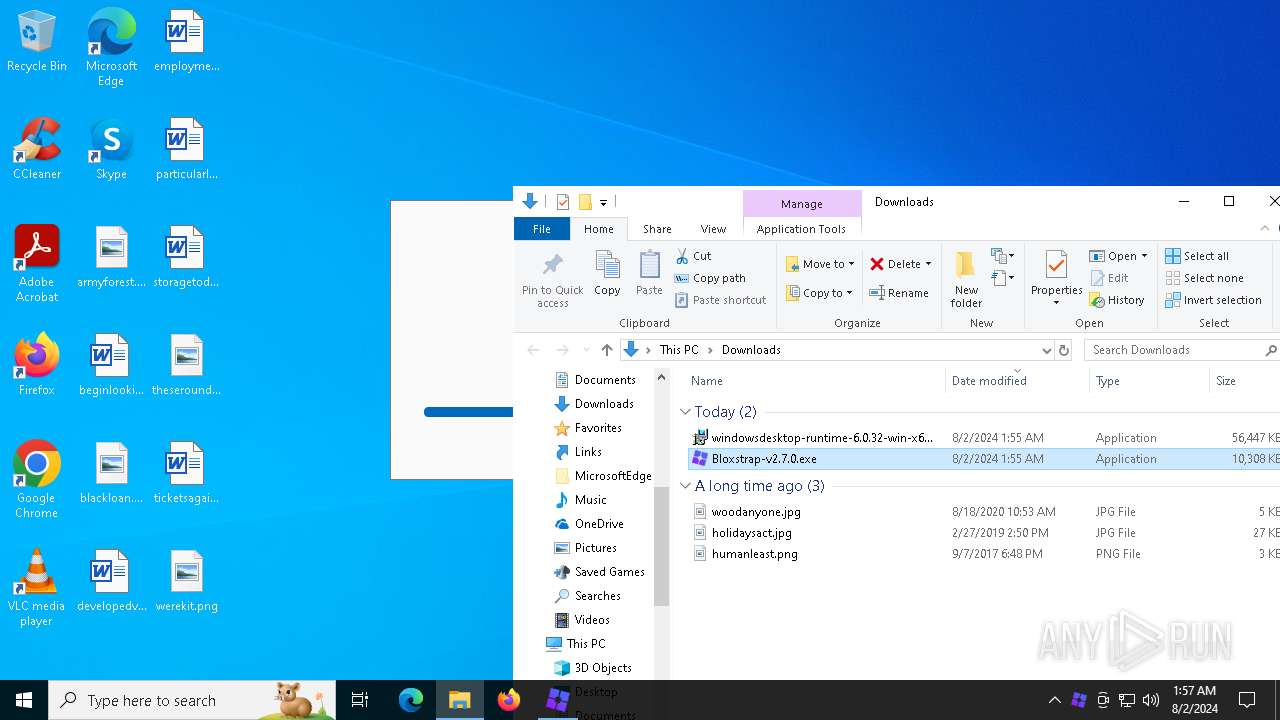Select the Home ribbon tab
Image resolution: width=1280 pixels, height=720 pixels.
coord(599,229)
